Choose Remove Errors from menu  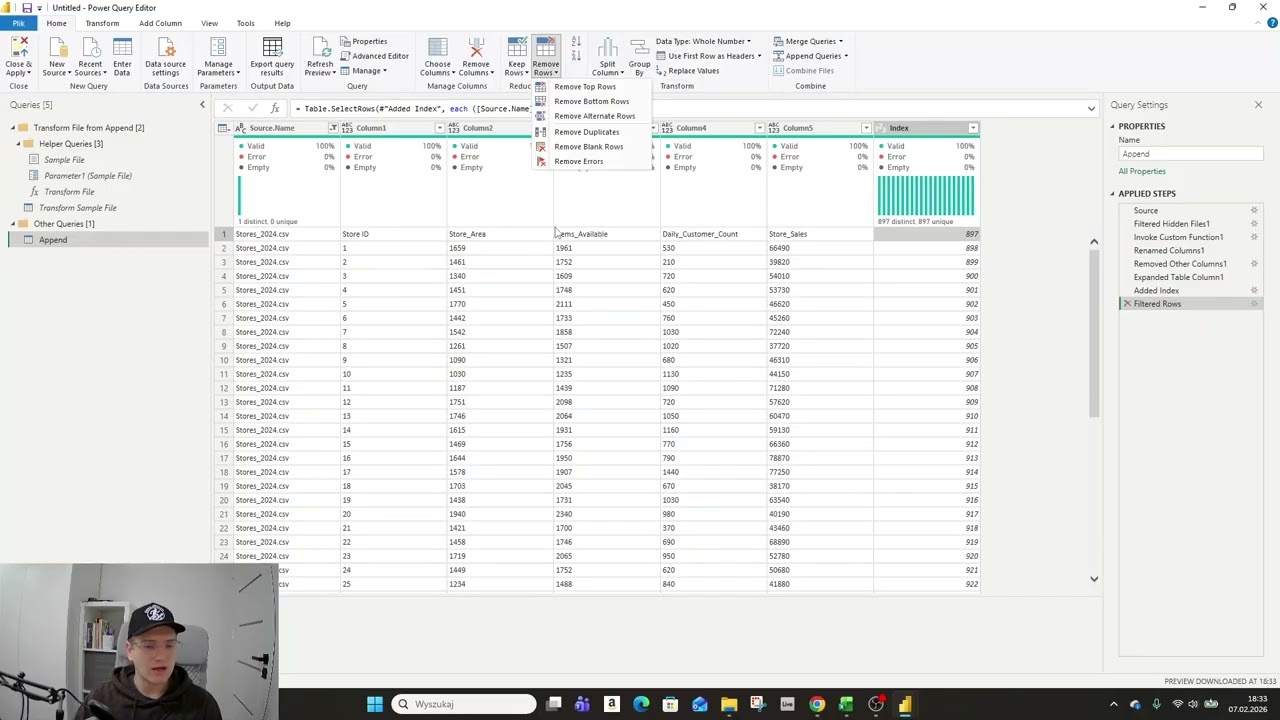578,162
